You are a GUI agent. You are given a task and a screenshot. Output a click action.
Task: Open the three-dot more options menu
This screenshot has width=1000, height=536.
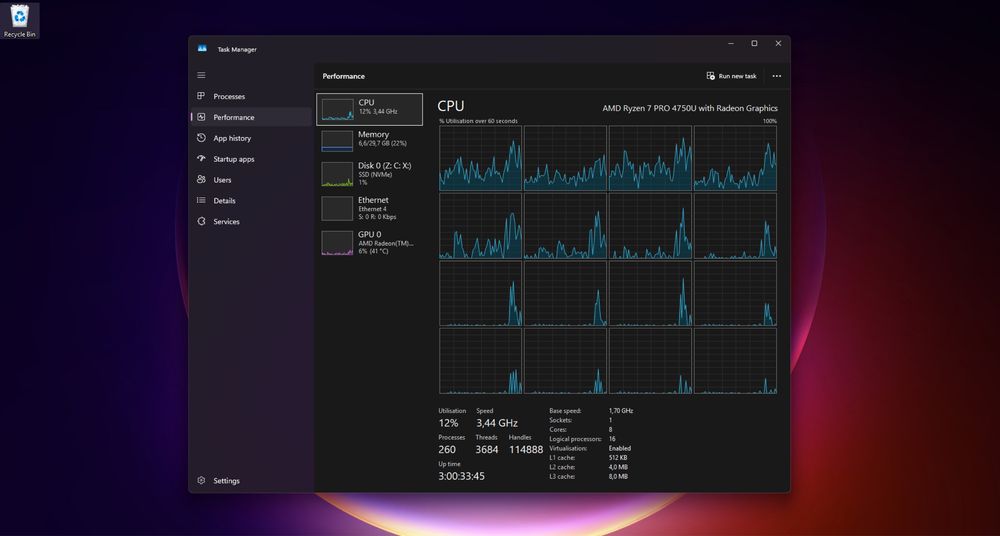coord(776,76)
